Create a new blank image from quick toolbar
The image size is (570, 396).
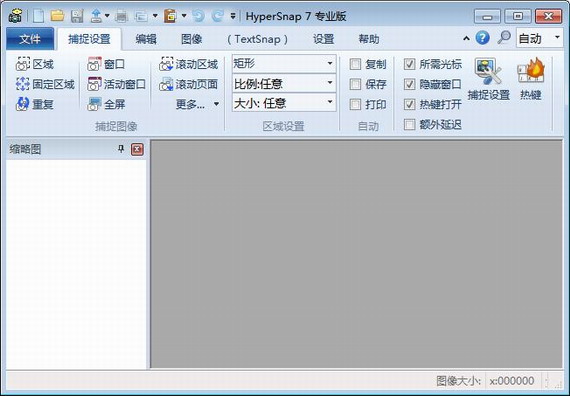(39, 16)
